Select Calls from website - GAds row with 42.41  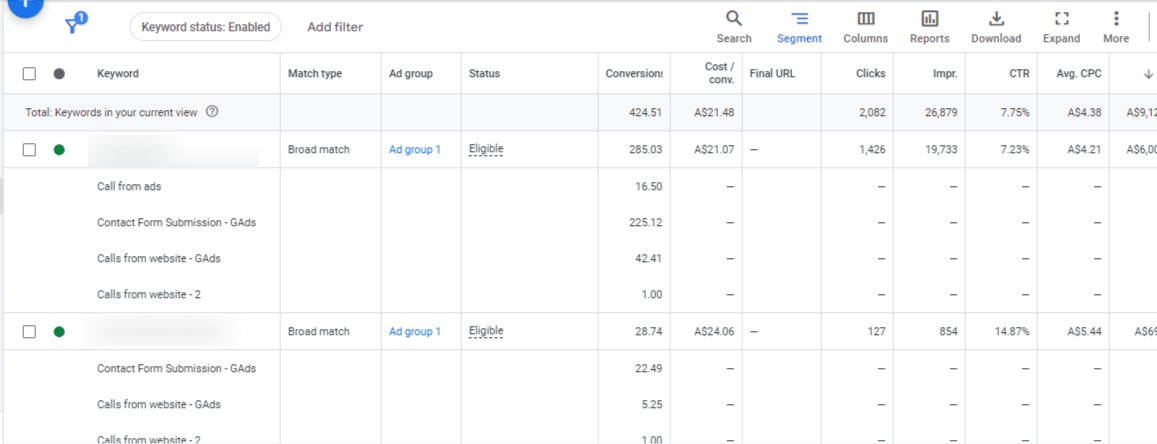[159, 258]
